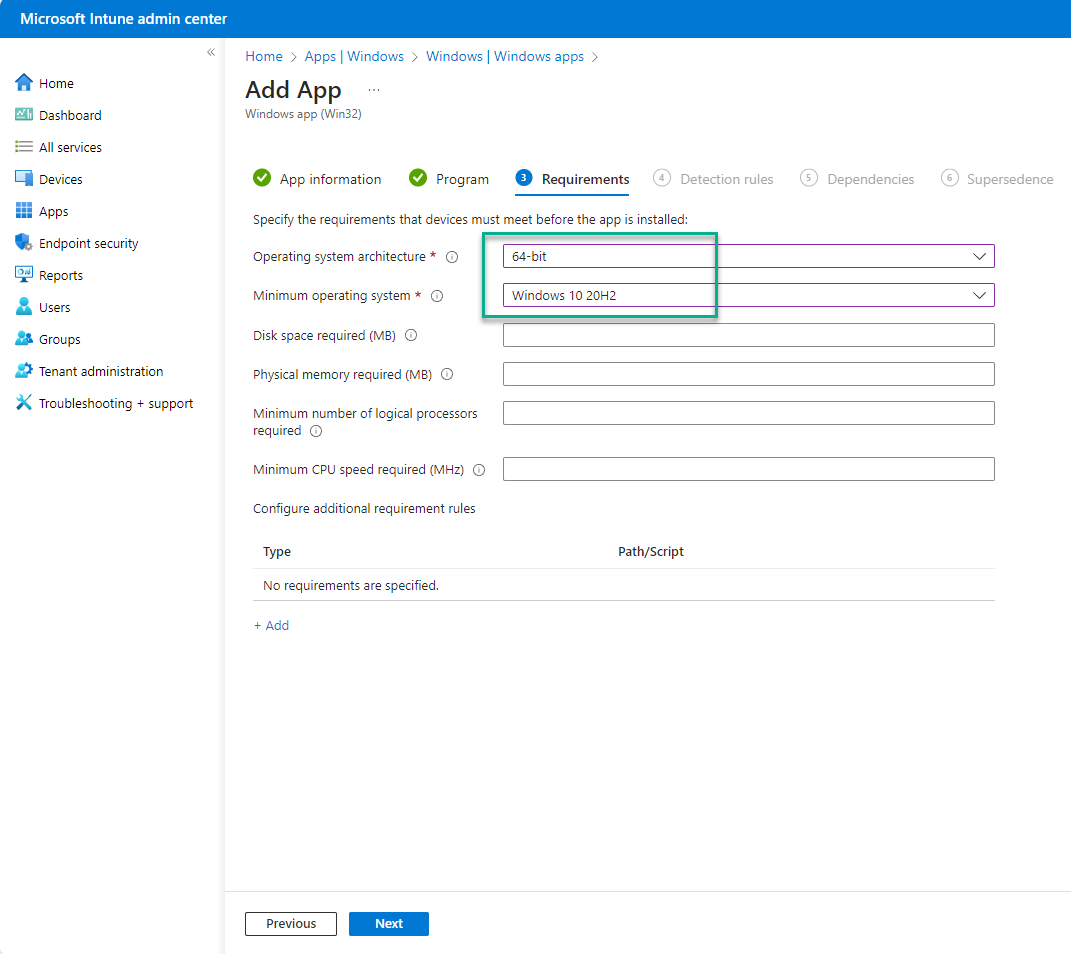The width and height of the screenshot is (1071, 954).
Task: Open Apps via the grid icon
Action: [27, 211]
